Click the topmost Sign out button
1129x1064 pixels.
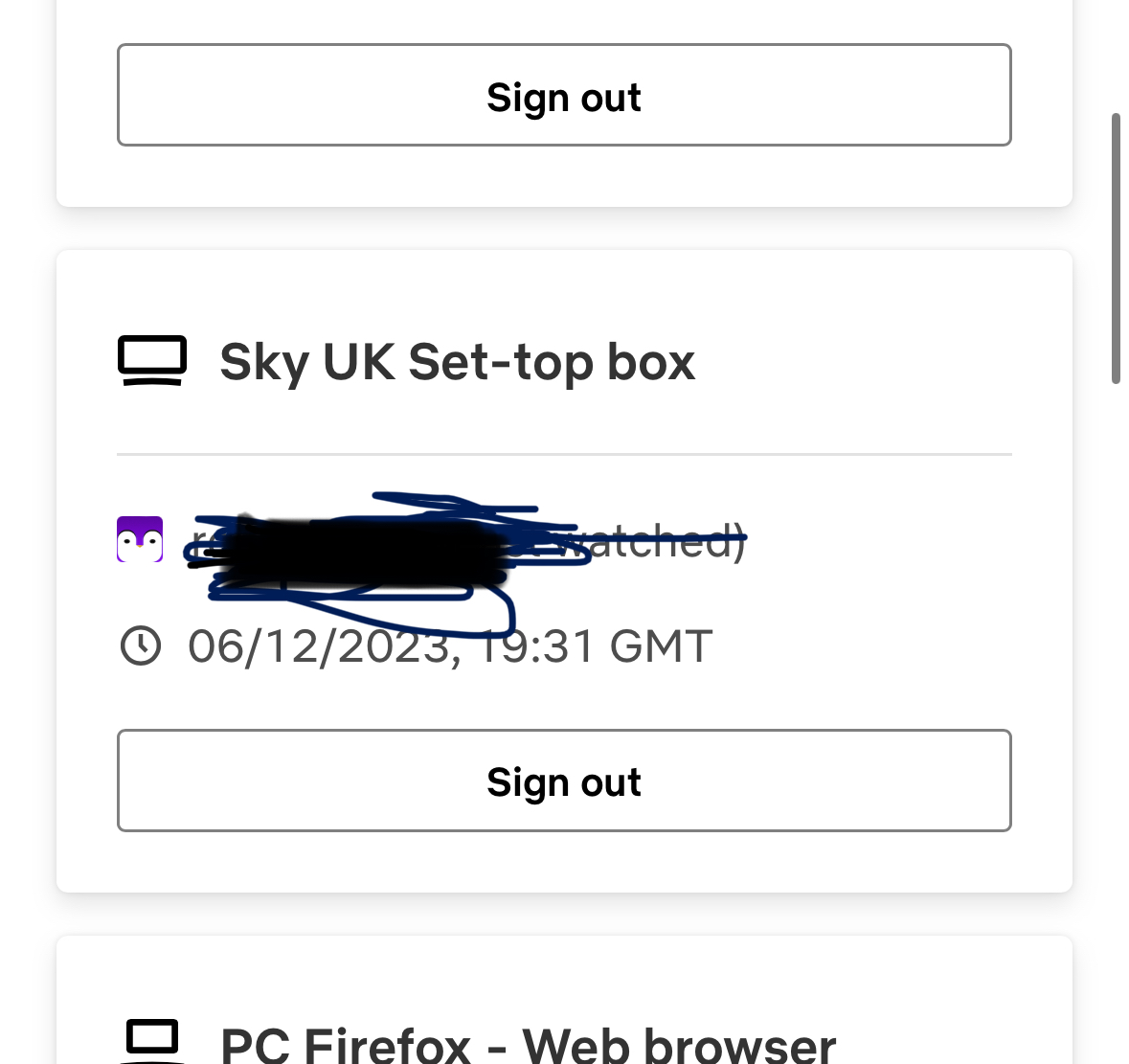pyautogui.click(x=564, y=95)
